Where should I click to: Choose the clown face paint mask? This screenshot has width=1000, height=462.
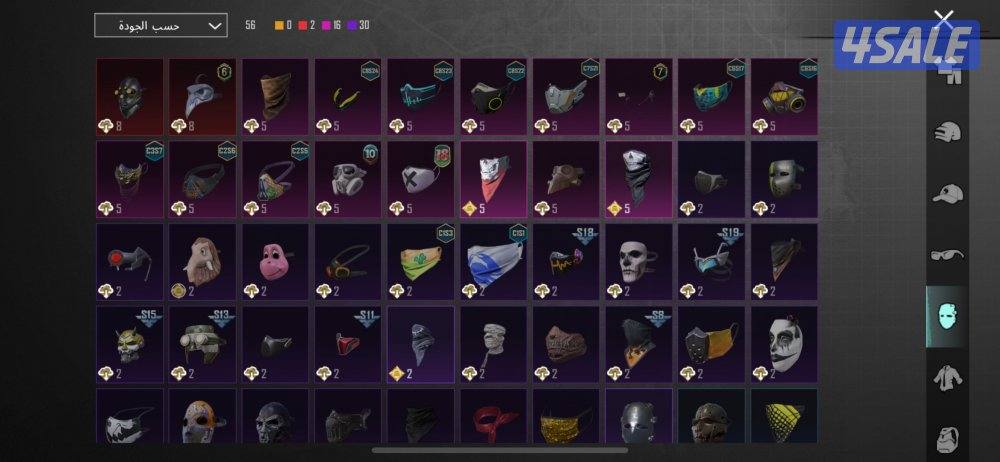click(784, 345)
